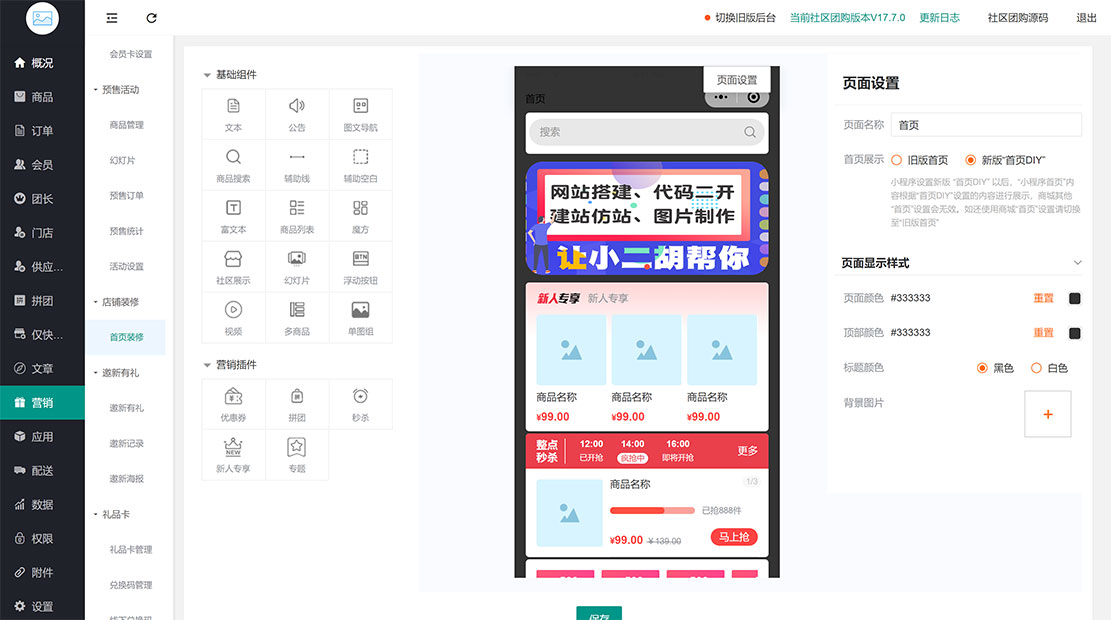Click 更多 in the 整点秒杀 bar
Screen dimensions: 1111x620
(748, 451)
